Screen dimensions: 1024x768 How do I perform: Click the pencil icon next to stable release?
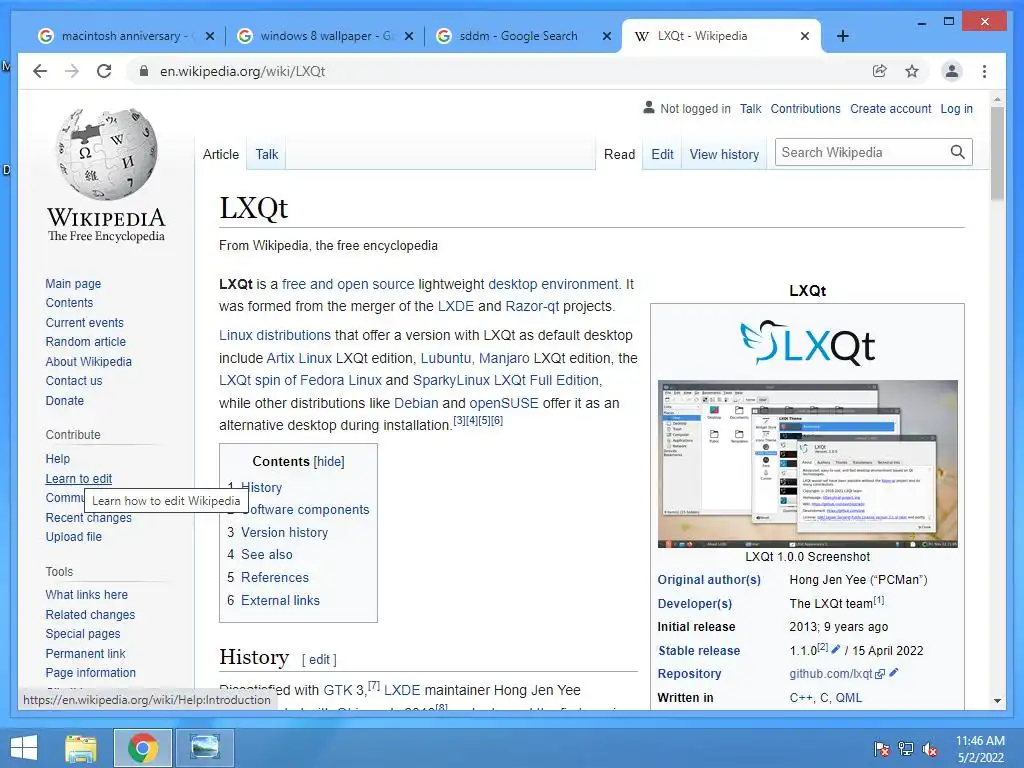[836, 649]
